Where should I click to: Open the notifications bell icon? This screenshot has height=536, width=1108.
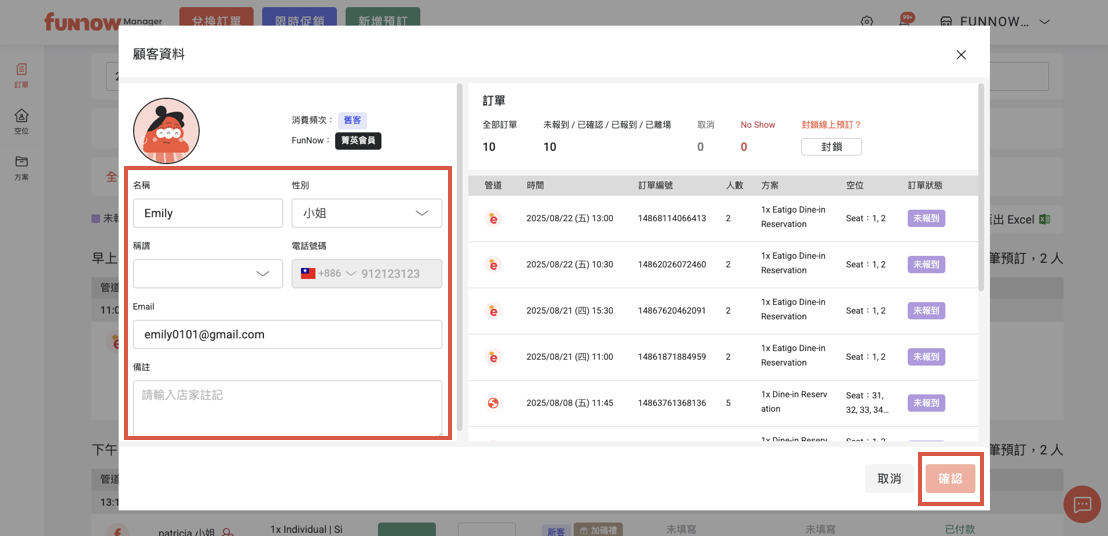click(905, 22)
